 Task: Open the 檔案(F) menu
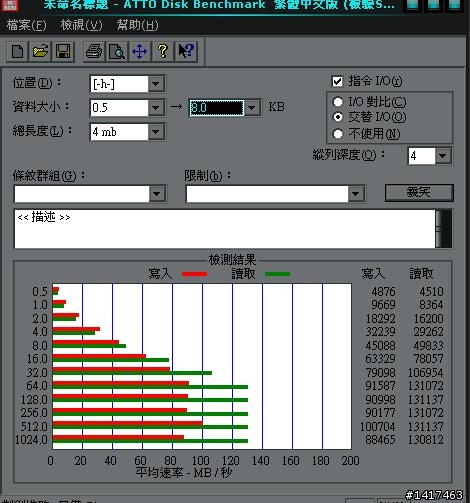click(26, 25)
